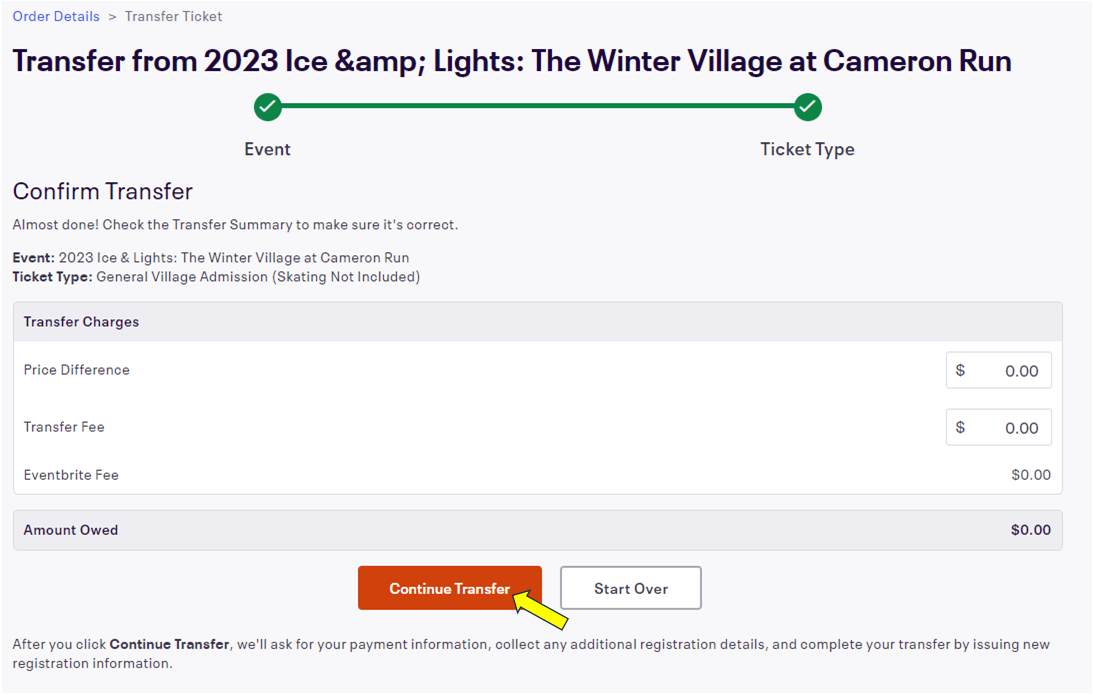
Task: Open the Order Details breadcrumb link
Action: (x=56, y=16)
